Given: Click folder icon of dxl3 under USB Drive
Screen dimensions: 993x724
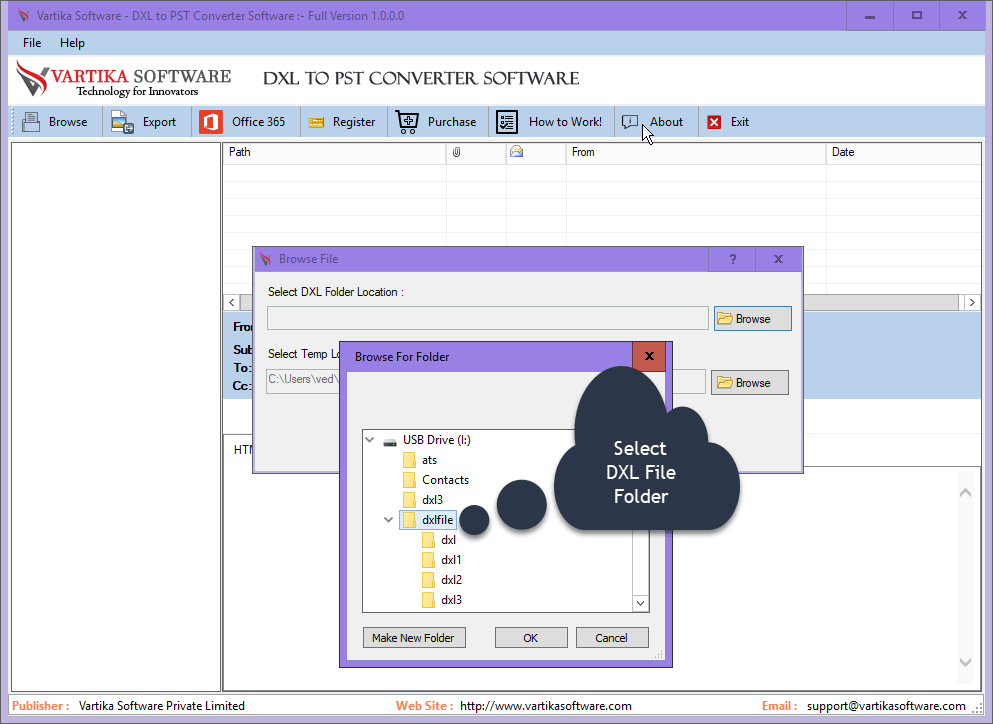Looking at the screenshot, I should click(x=410, y=500).
